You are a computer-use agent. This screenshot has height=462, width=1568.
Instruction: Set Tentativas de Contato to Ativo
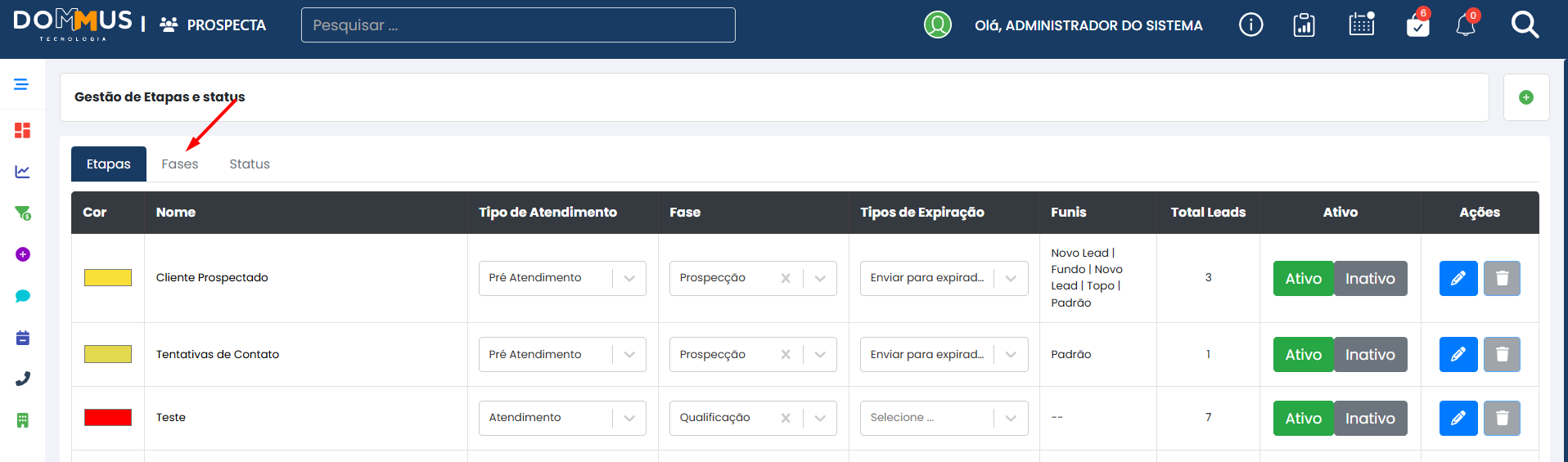click(1303, 354)
